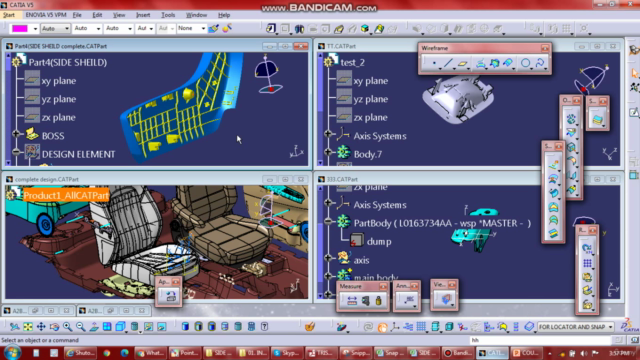Click the Extrude icon in S... toolbar

[553, 164]
